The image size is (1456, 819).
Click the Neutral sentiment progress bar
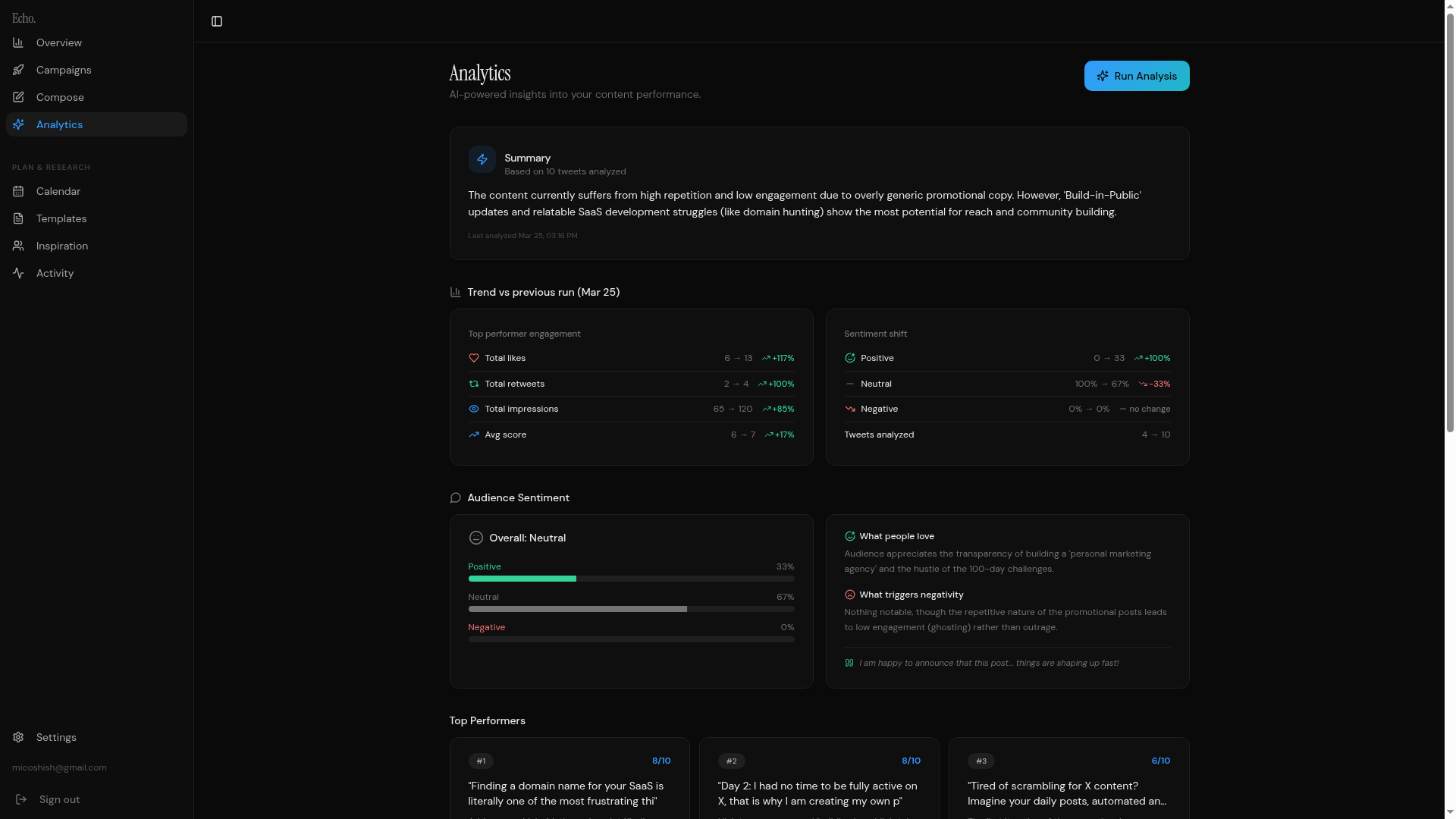click(x=630, y=609)
